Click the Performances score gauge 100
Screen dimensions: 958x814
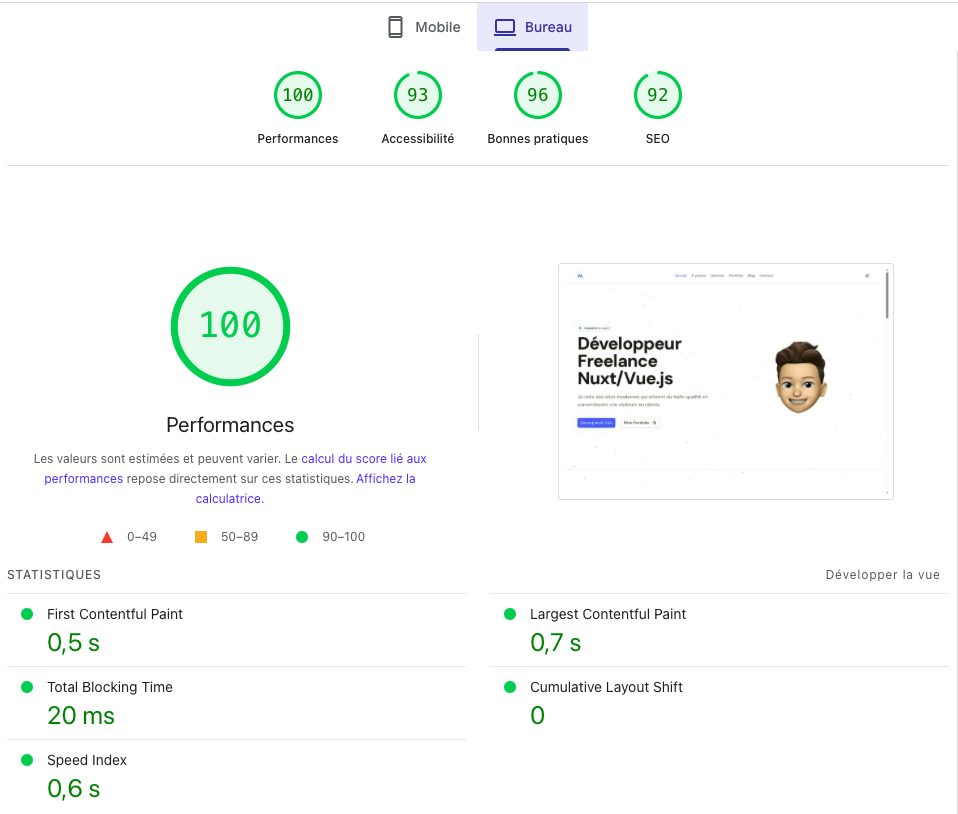coord(298,96)
